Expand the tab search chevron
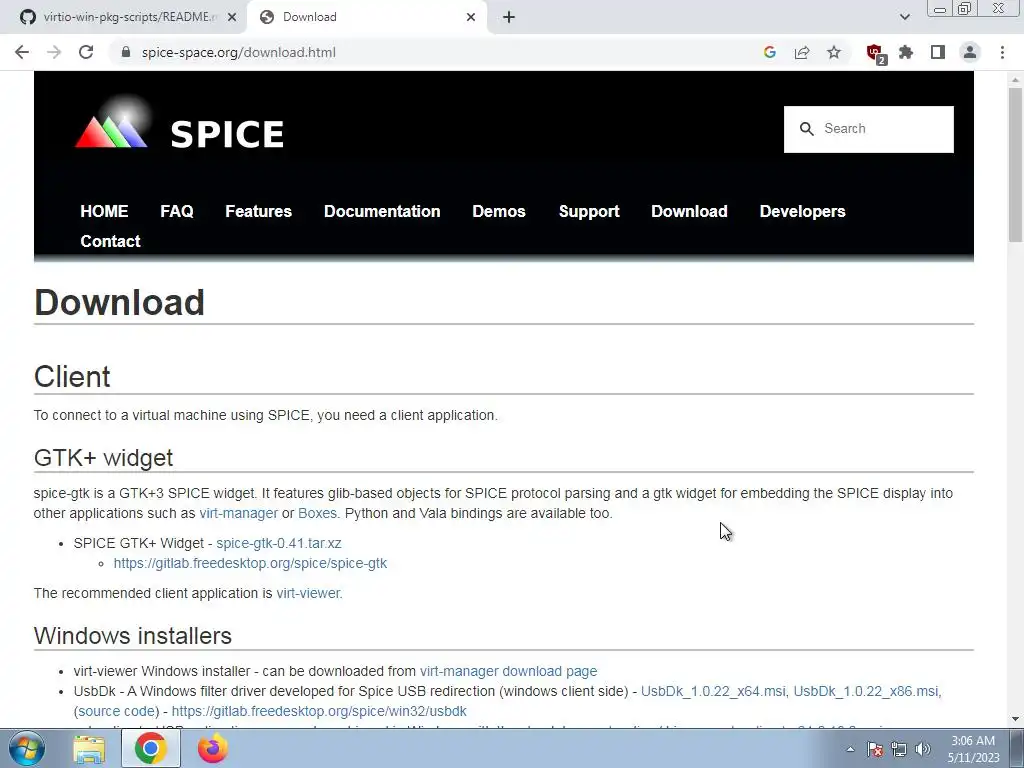The width and height of the screenshot is (1024, 768). [904, 17]
